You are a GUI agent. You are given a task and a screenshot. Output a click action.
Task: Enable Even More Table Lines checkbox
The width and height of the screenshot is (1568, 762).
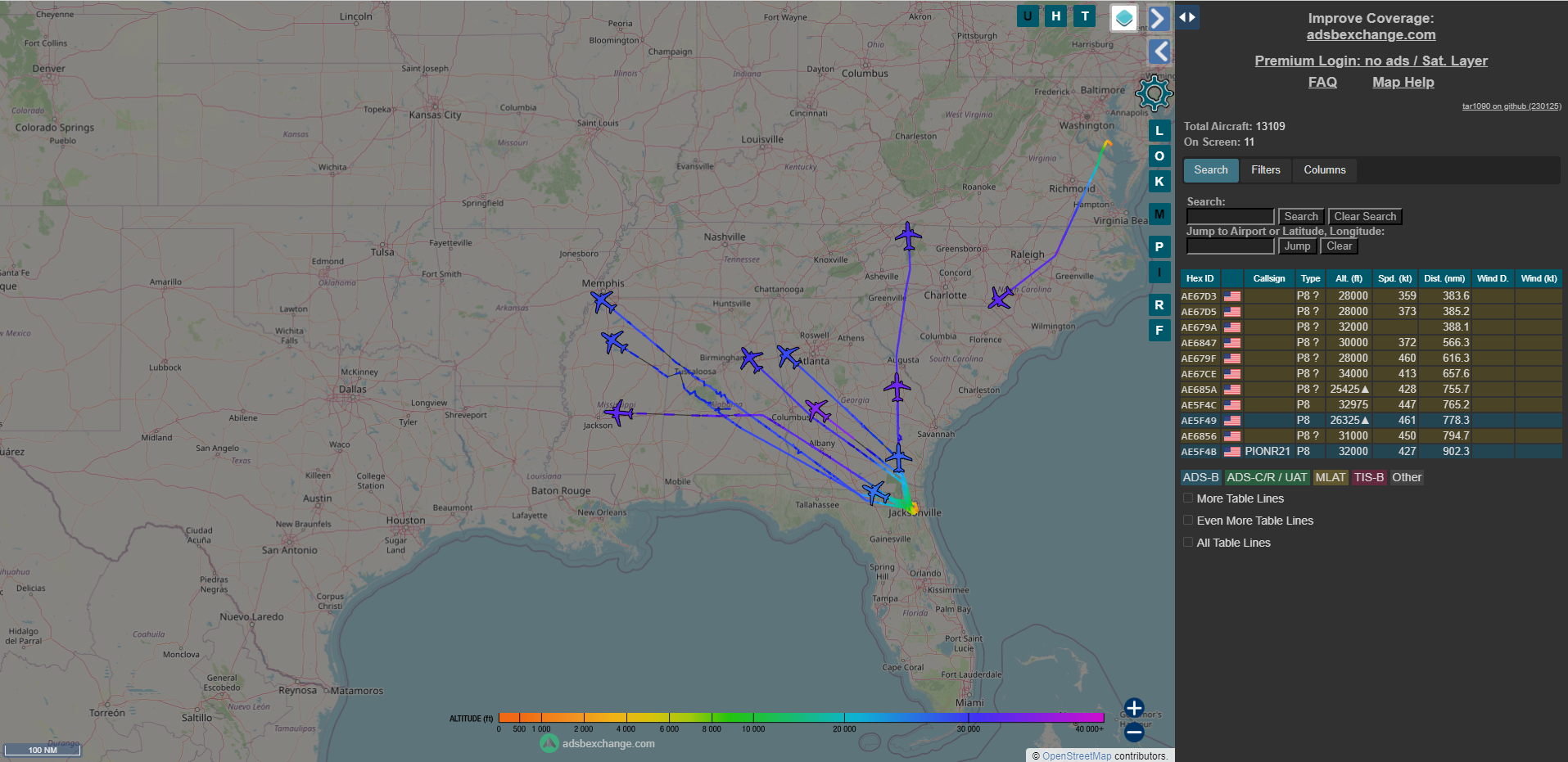[x=1188, y=521]
